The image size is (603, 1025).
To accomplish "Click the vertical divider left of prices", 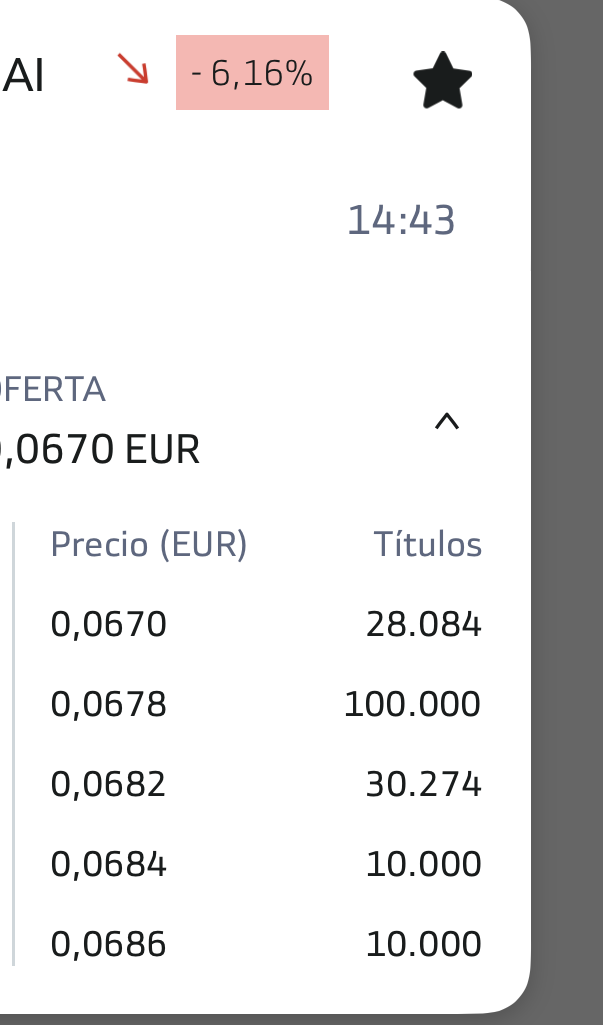I will pos(13,745).
